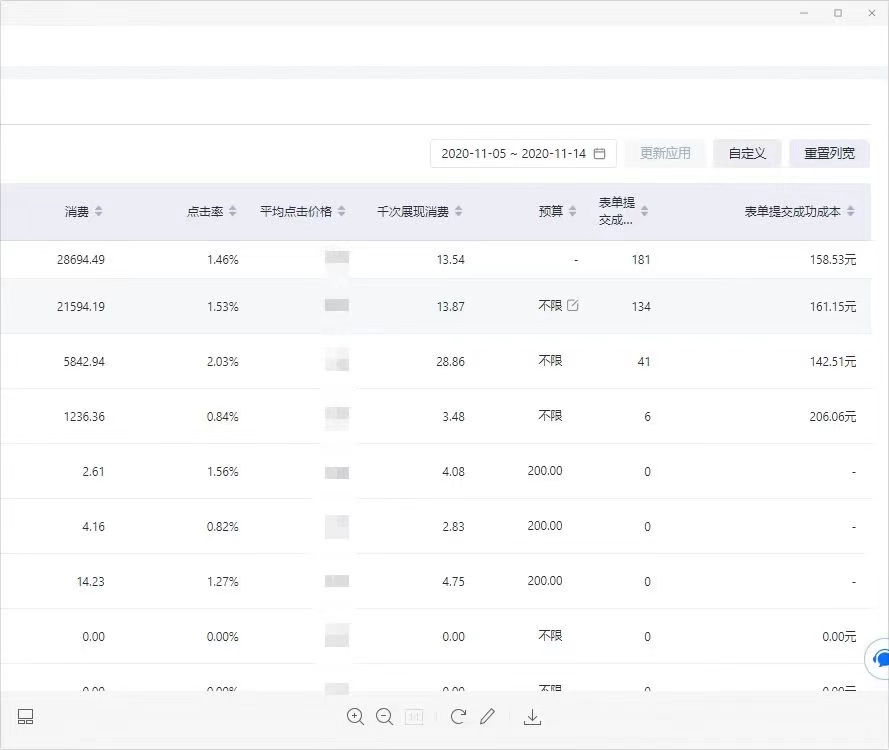
Task: Click the pencil edit icon
Action: coord(487,716)
